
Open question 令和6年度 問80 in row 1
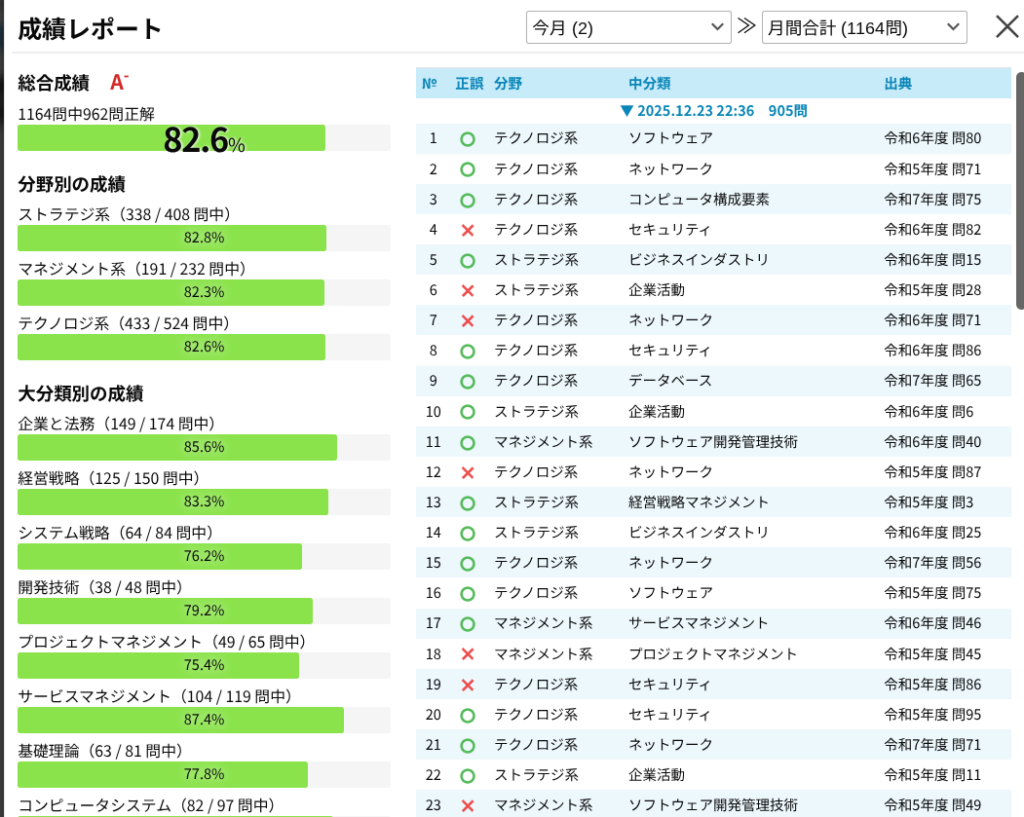932,139
